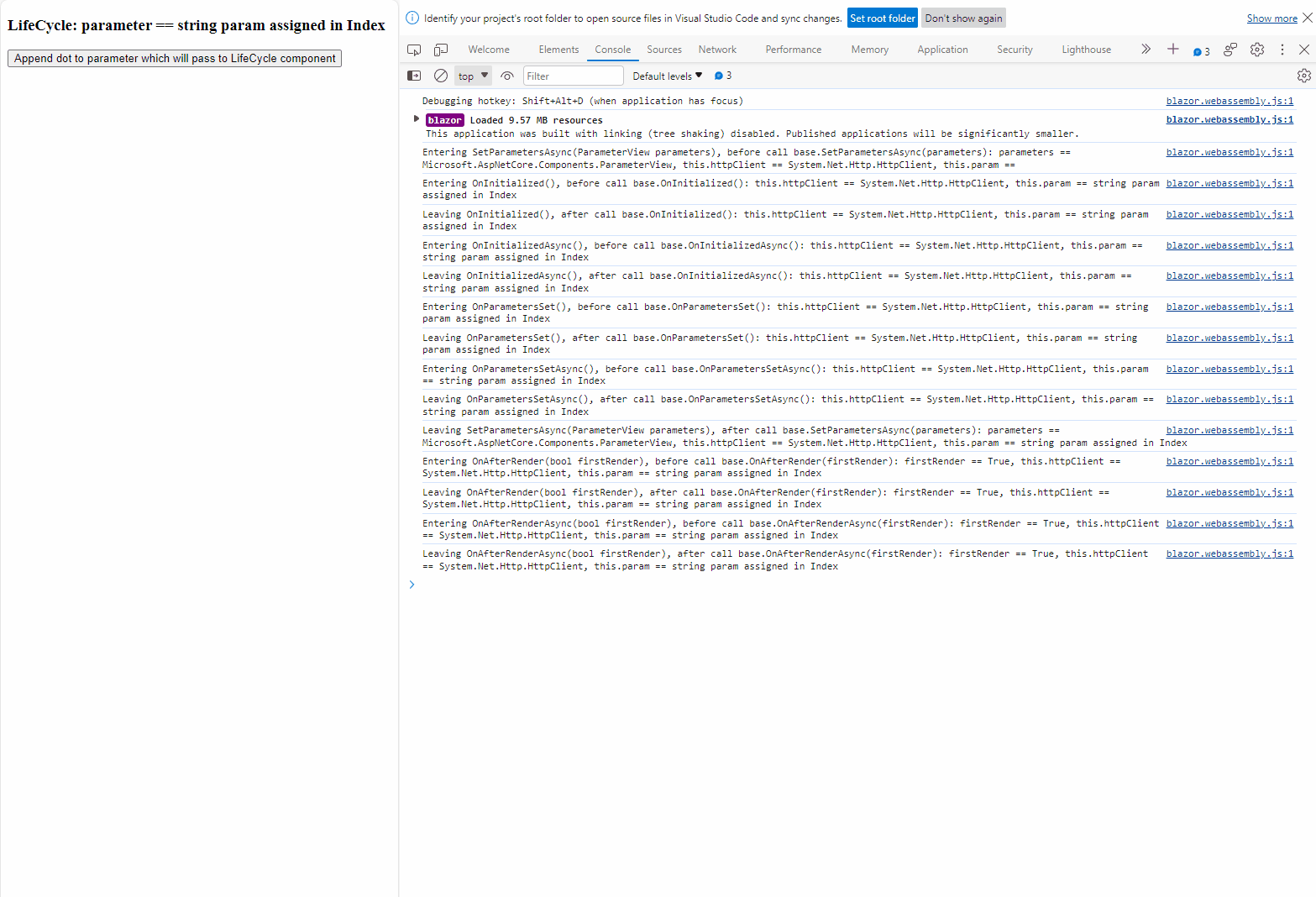Viewport: 1316px width, 897px height.
Task: Open console settings gear icon
Action: pos(1303,76)
